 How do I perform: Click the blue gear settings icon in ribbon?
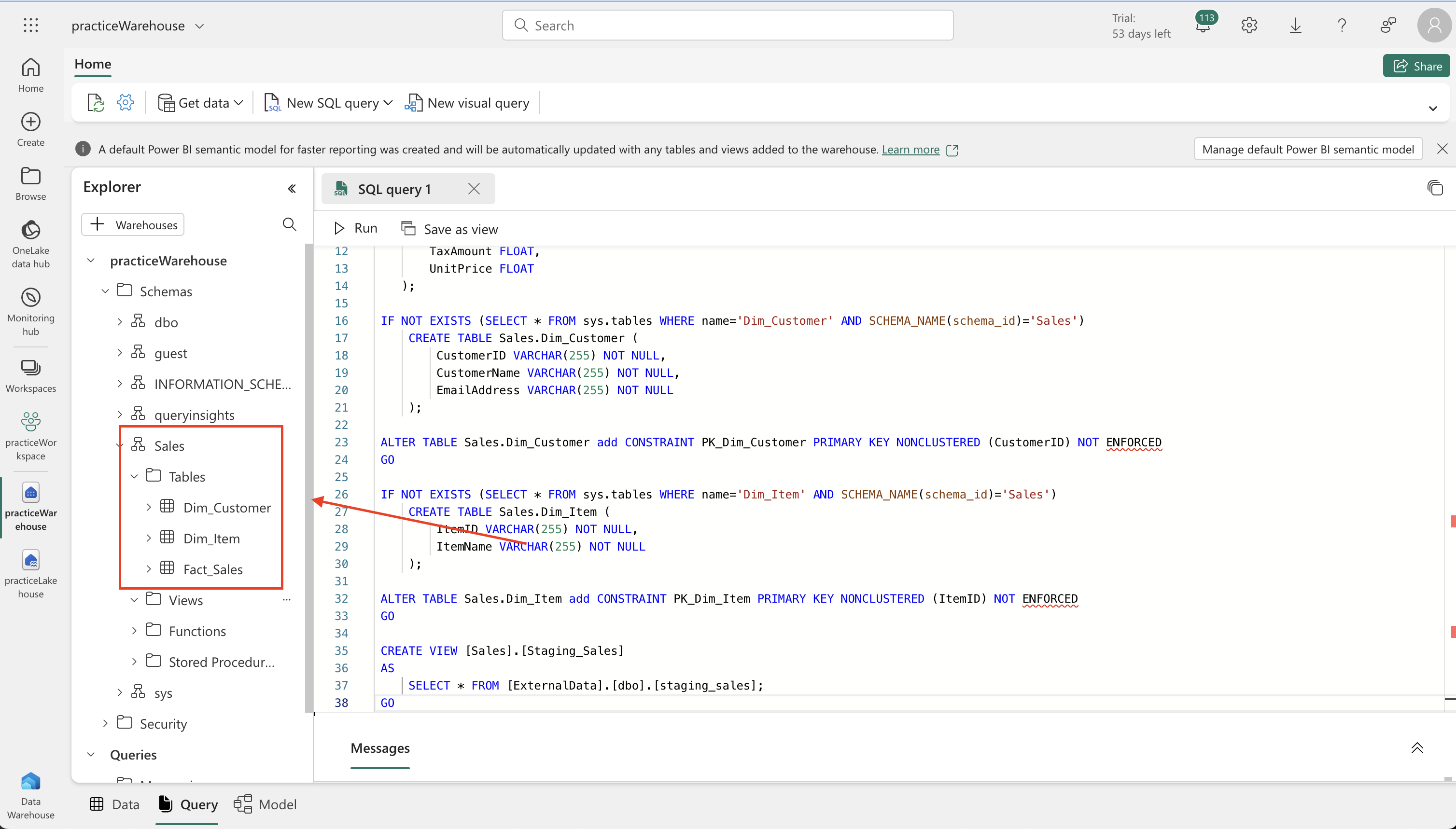126,102
